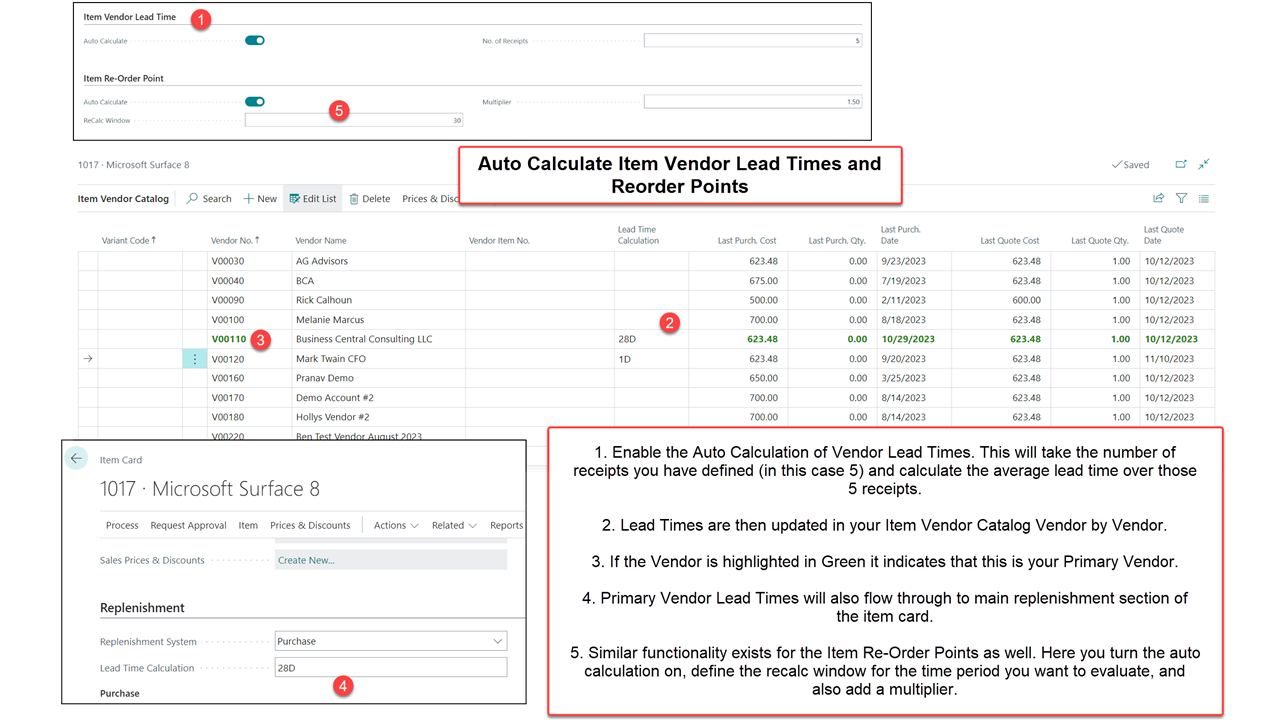Open row options menu for V00120

195,359
